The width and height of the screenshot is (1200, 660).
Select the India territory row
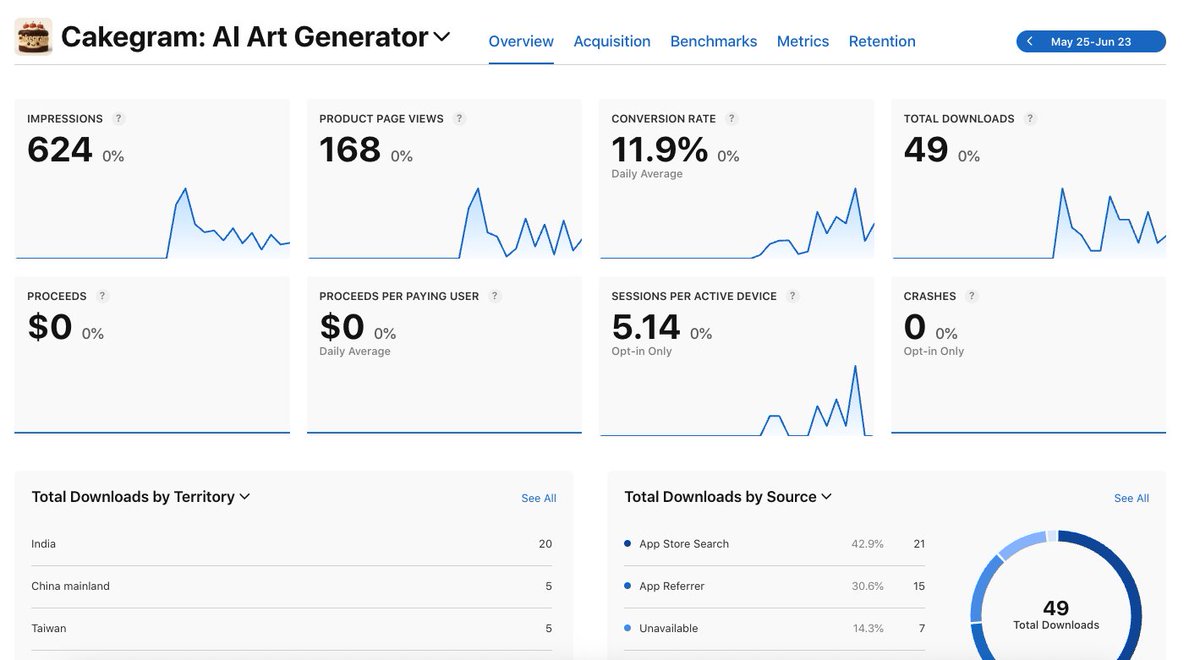[x=291, y=544]
